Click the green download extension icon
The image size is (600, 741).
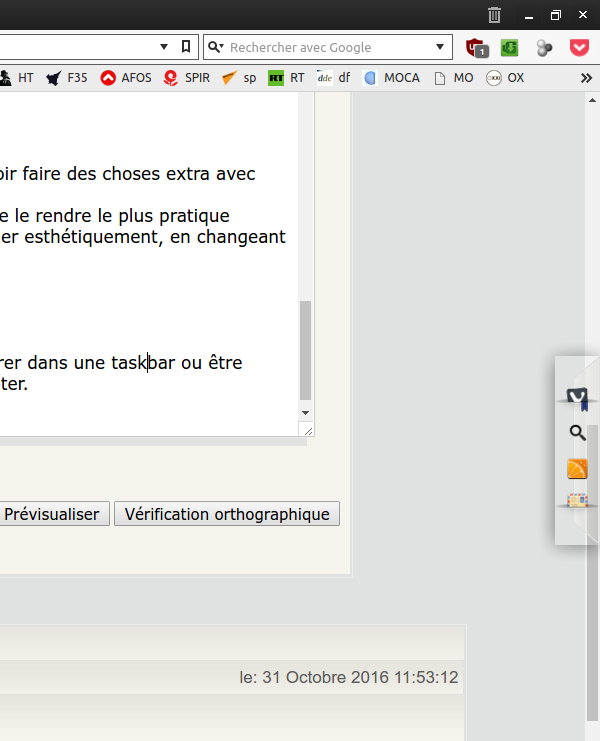(509, 48)
